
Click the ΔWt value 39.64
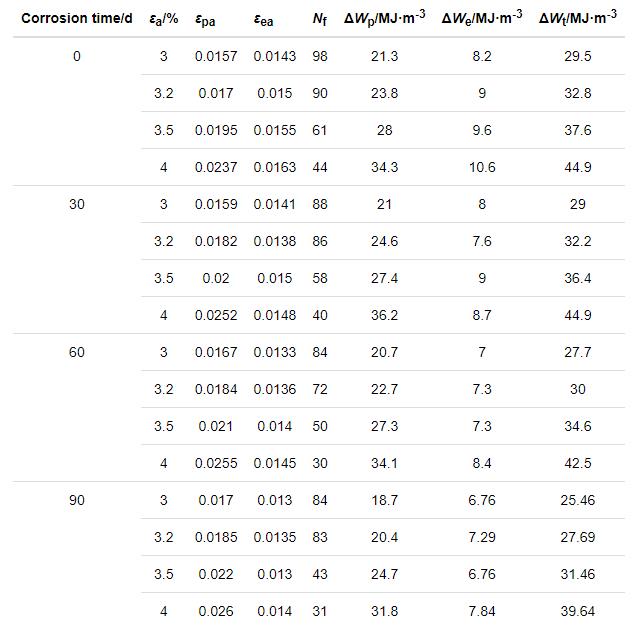[577, 611]
